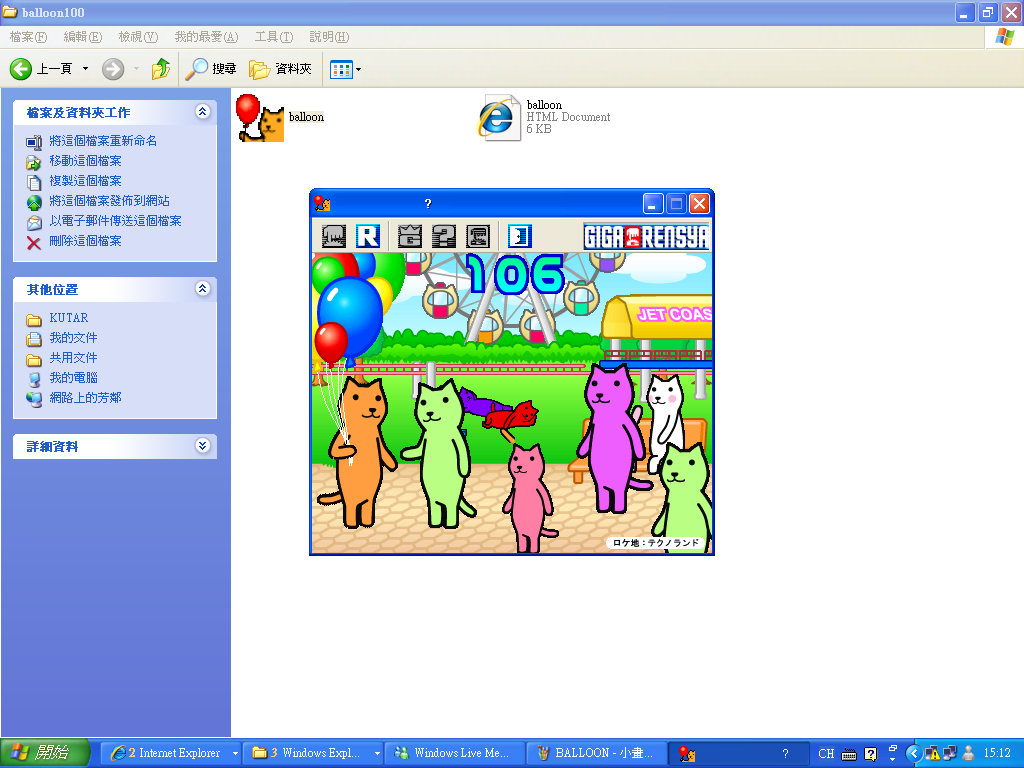Click 將這個檔案發佈到網站 link
This screenshot has width=1024, height=768.
click(110, 201)
